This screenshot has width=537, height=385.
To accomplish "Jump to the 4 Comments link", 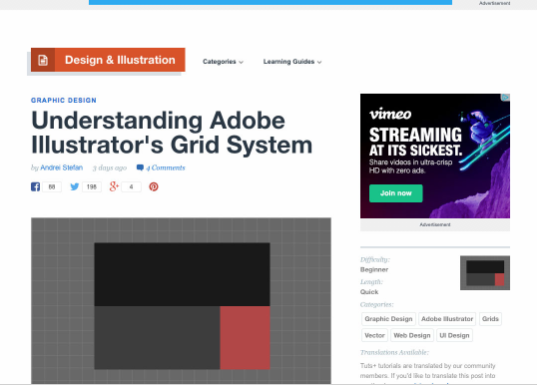I will click(x=165, y=167).
